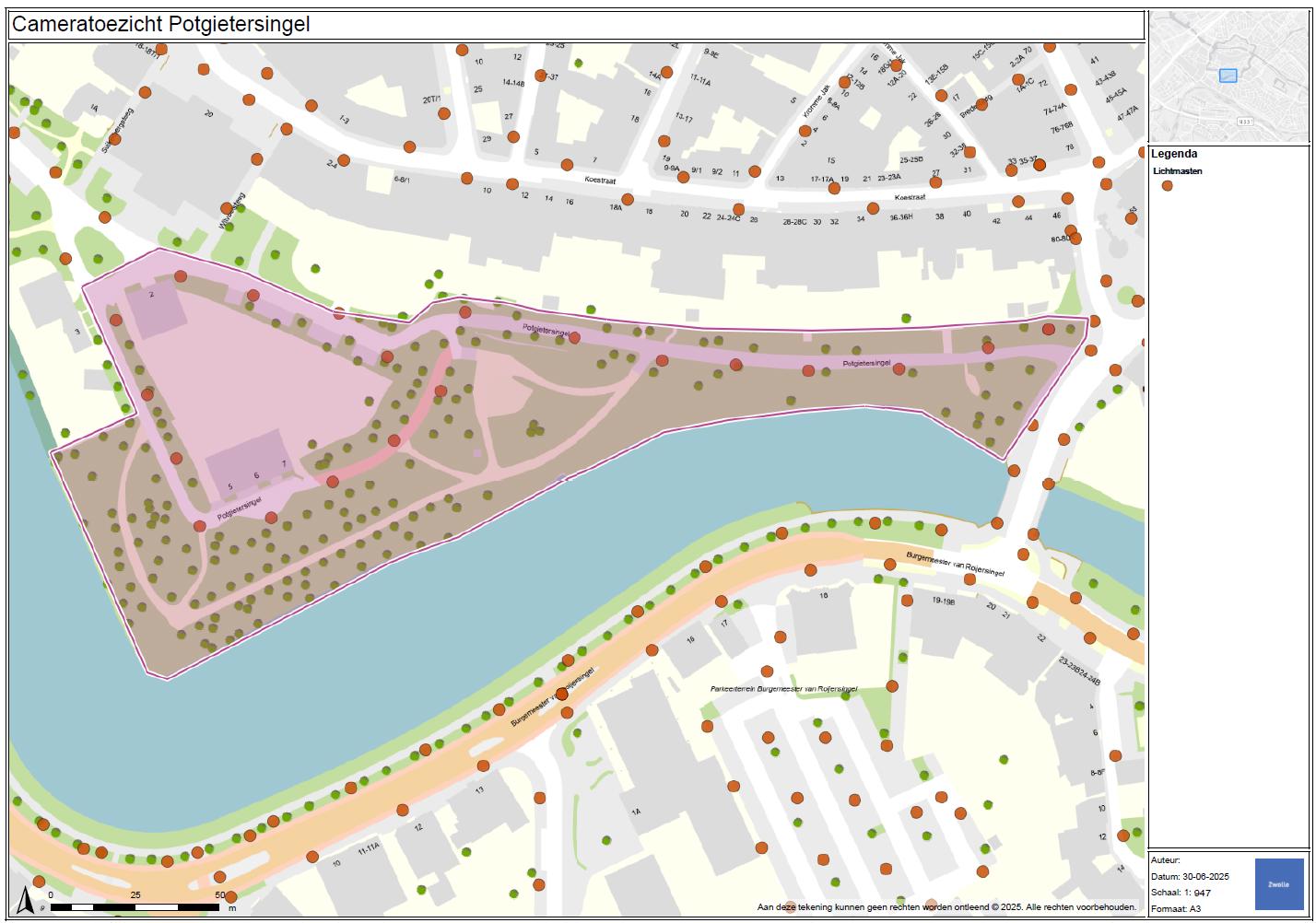
Task: Select the Lichtmasten legend label
Action: (x=1177, y=171)
